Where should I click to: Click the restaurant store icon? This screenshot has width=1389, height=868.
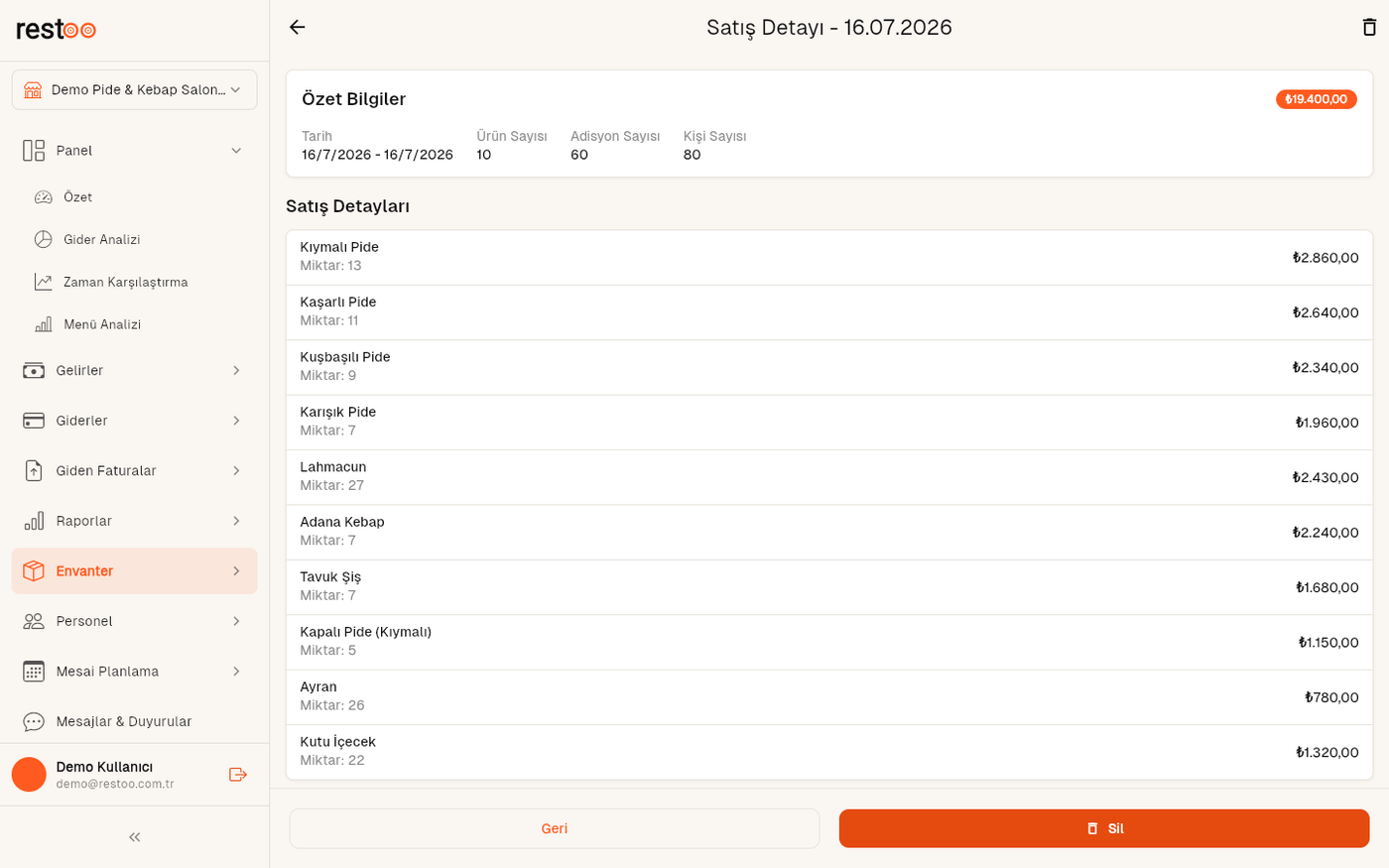pos(33,90)
